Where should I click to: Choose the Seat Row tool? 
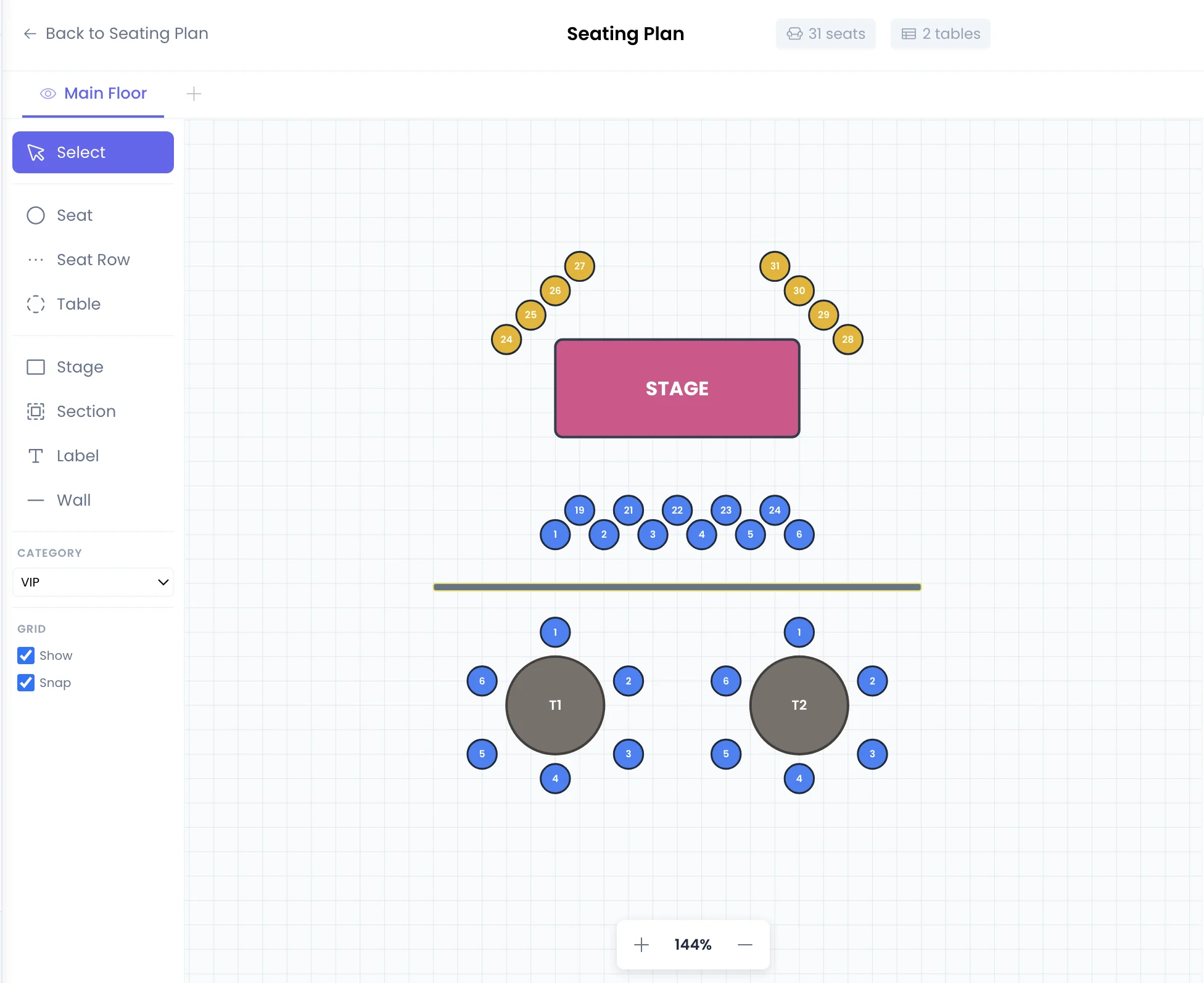pos(93,260)
